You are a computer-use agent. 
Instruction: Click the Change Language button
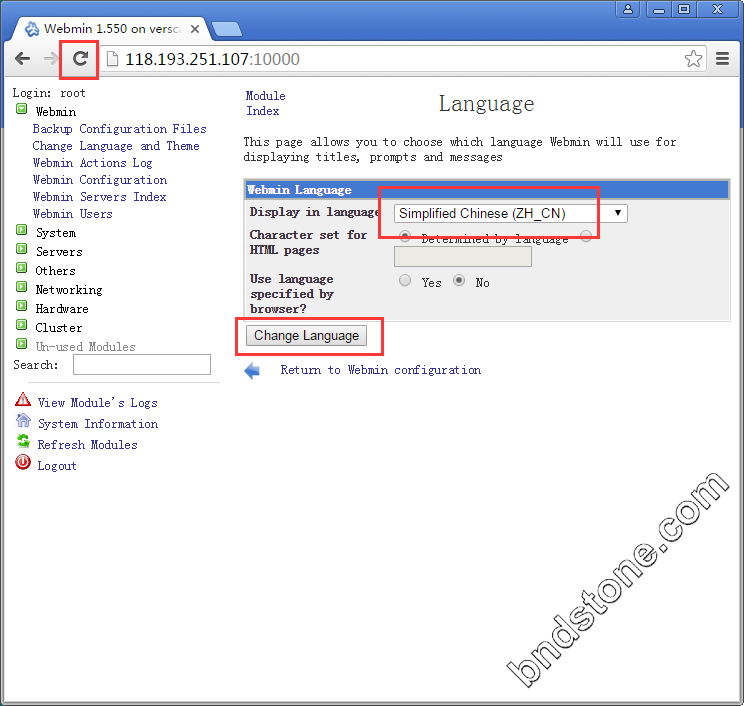coord(306,335)
